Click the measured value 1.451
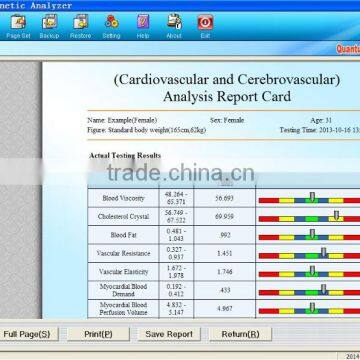 pos(225,253)
